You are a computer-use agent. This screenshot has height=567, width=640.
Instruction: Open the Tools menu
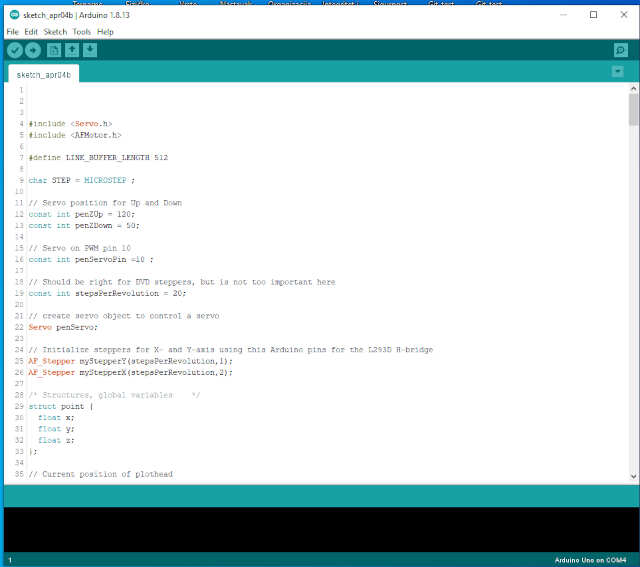pyautogui.click(x=82, y=32)
